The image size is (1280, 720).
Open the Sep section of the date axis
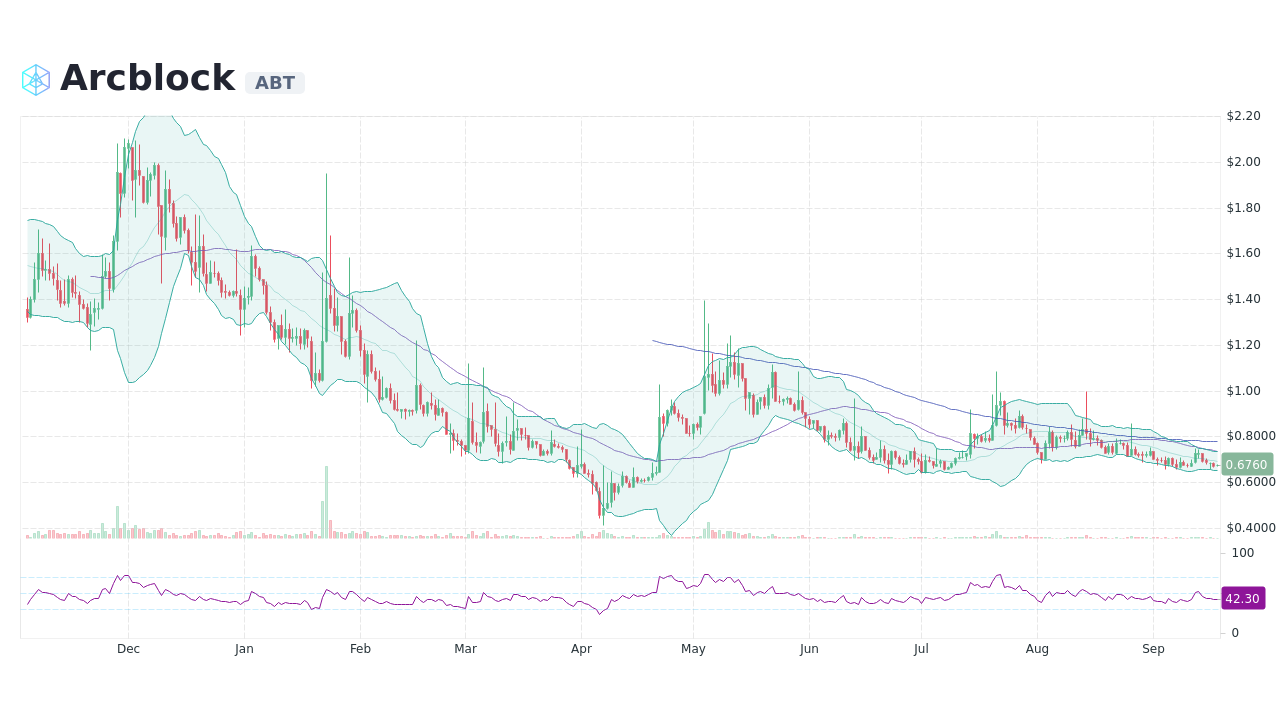coord(1153,649)
